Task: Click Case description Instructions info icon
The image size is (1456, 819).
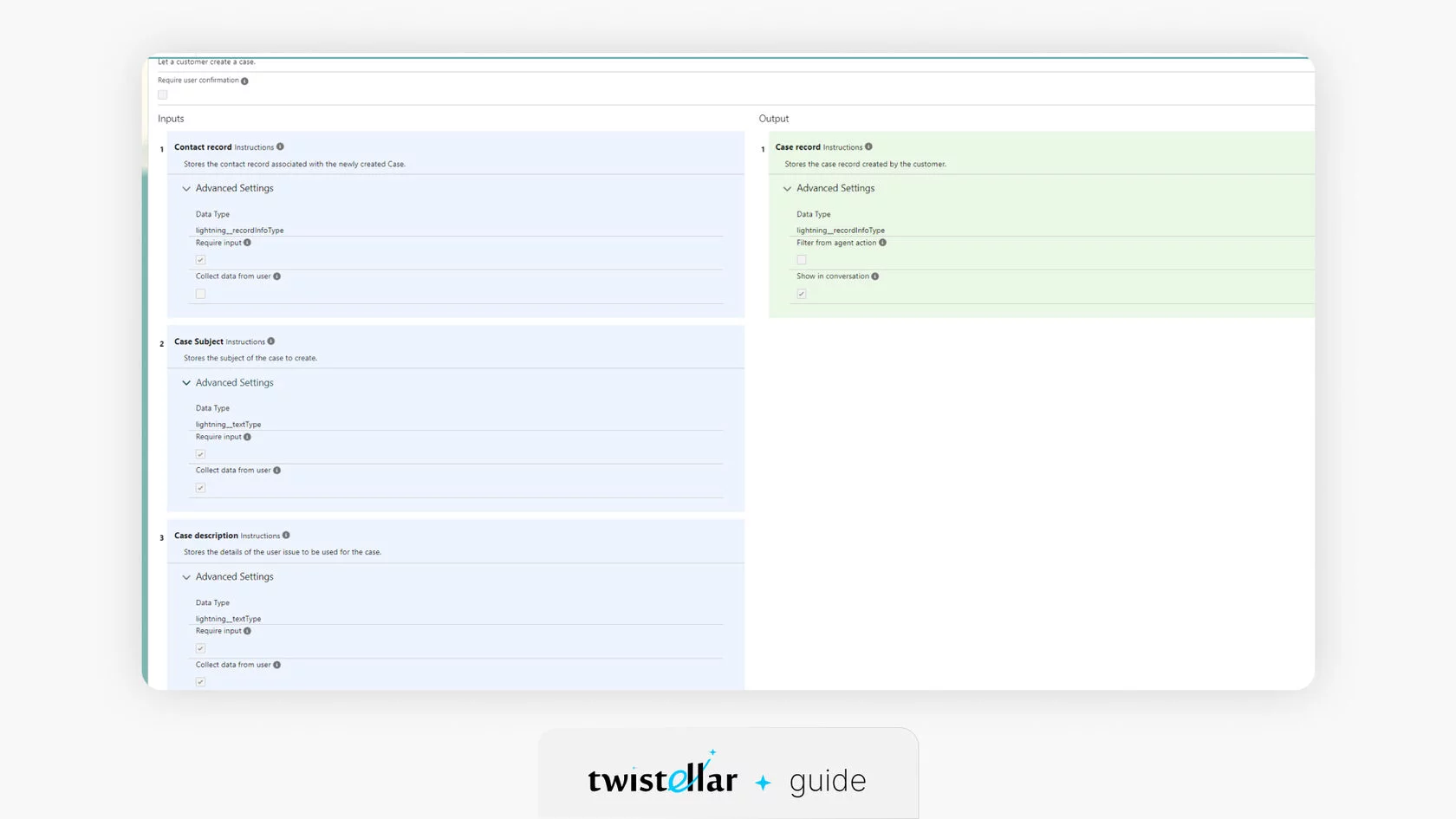Action: pyautogui.click(x=286, y=535)
